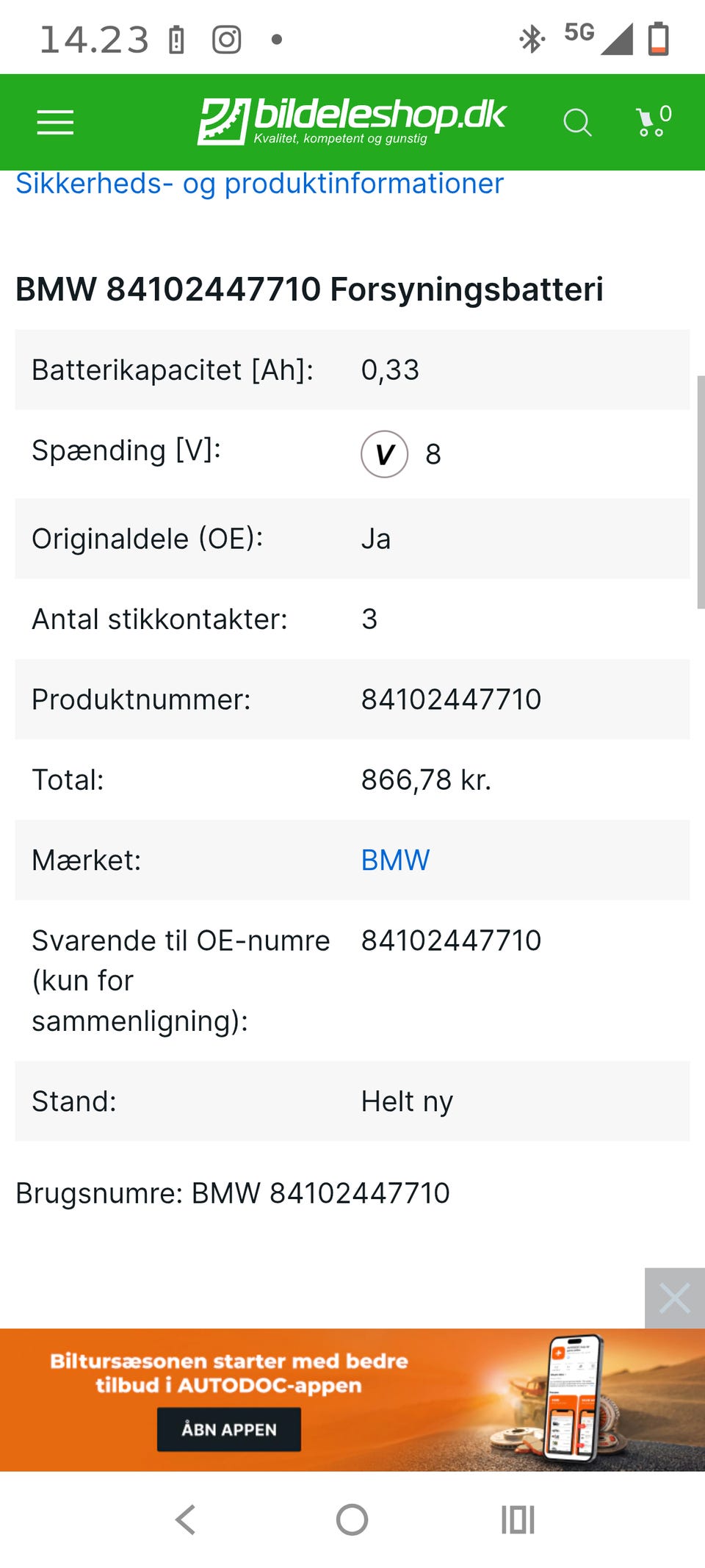
Task: Open the shopping cart icon
Action: coord(654,121)
